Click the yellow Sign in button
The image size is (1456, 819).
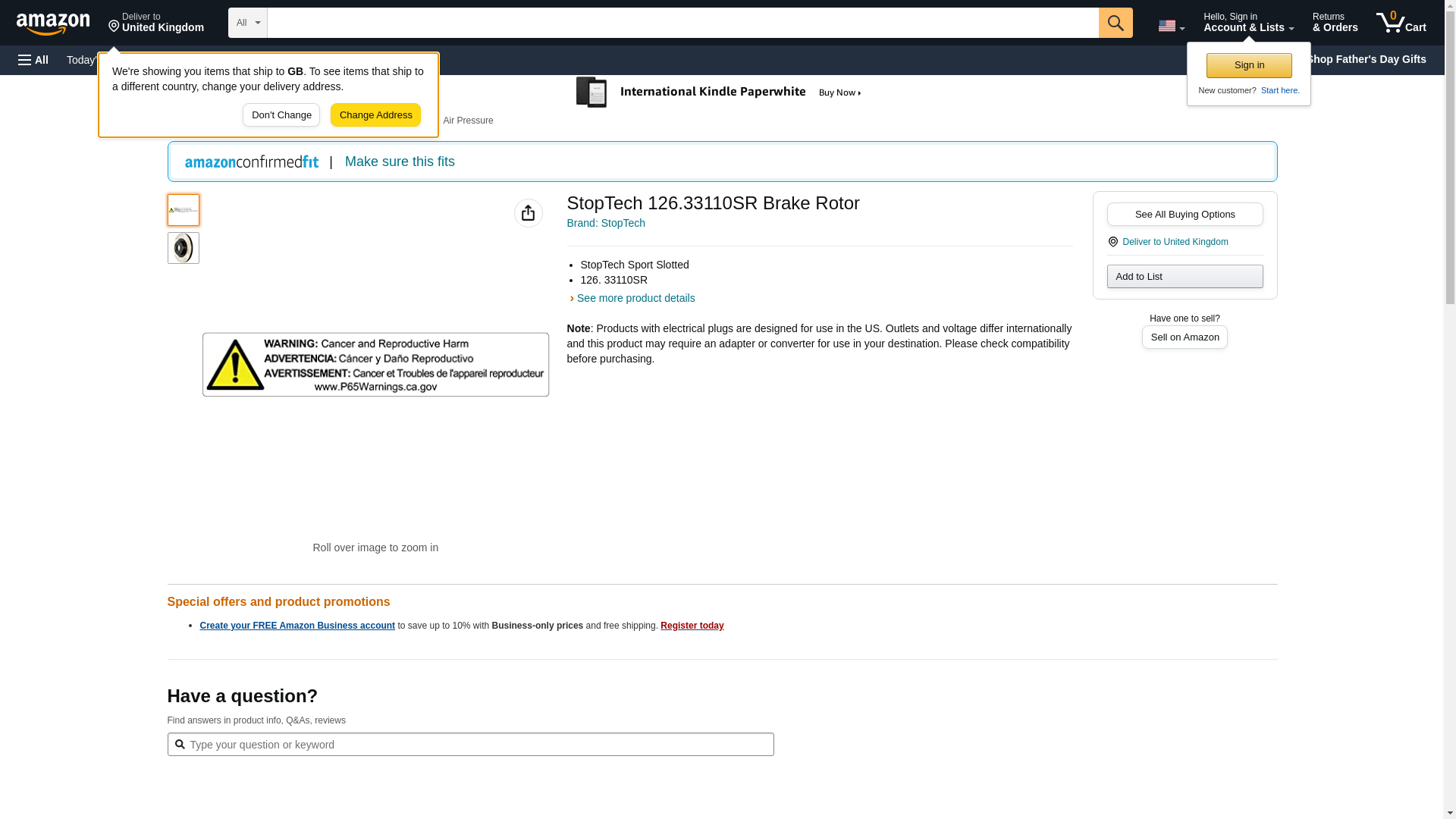pos(1249,65)
